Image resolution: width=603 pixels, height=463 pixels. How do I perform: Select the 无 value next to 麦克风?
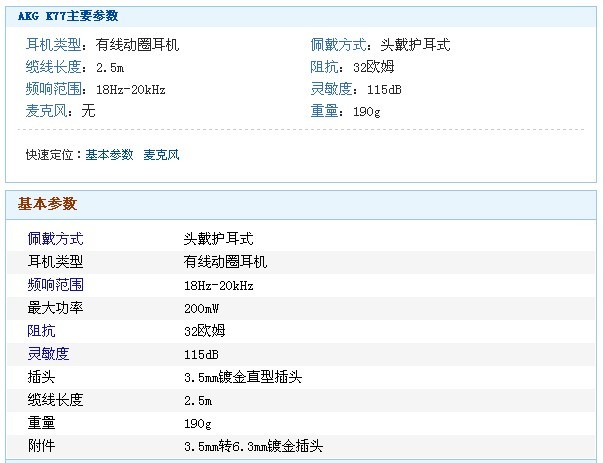(88, 111)
